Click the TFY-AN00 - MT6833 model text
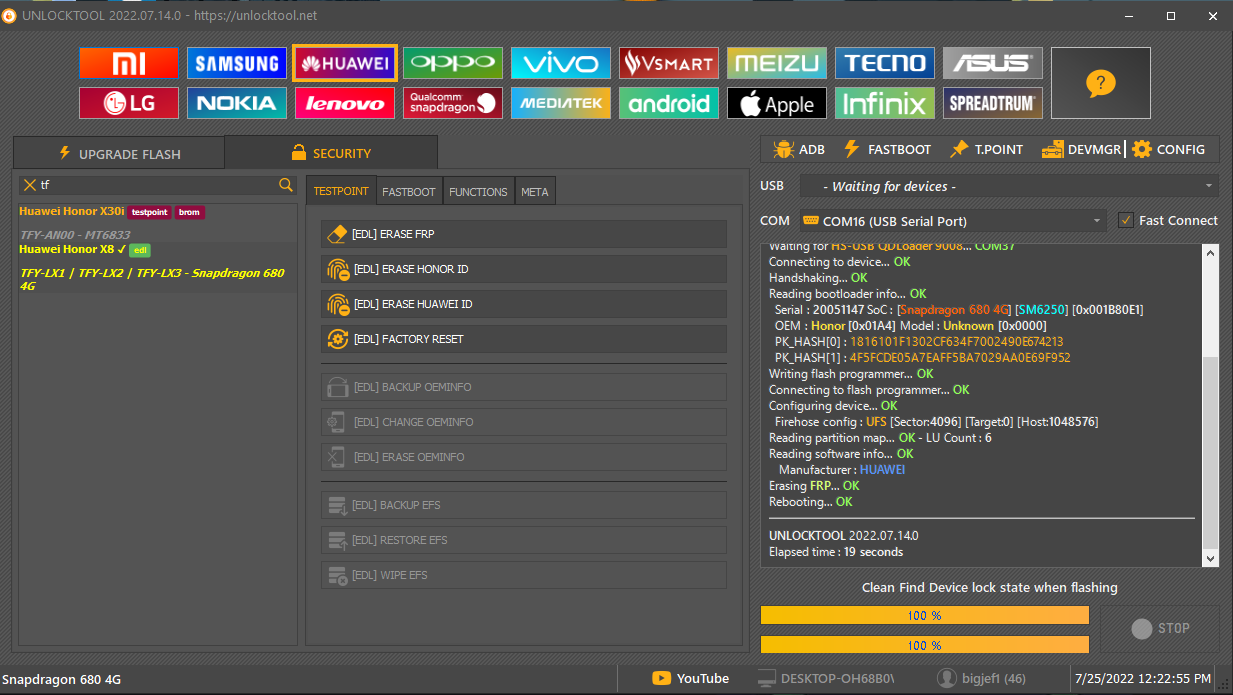1233x695 pixels. 76,235
